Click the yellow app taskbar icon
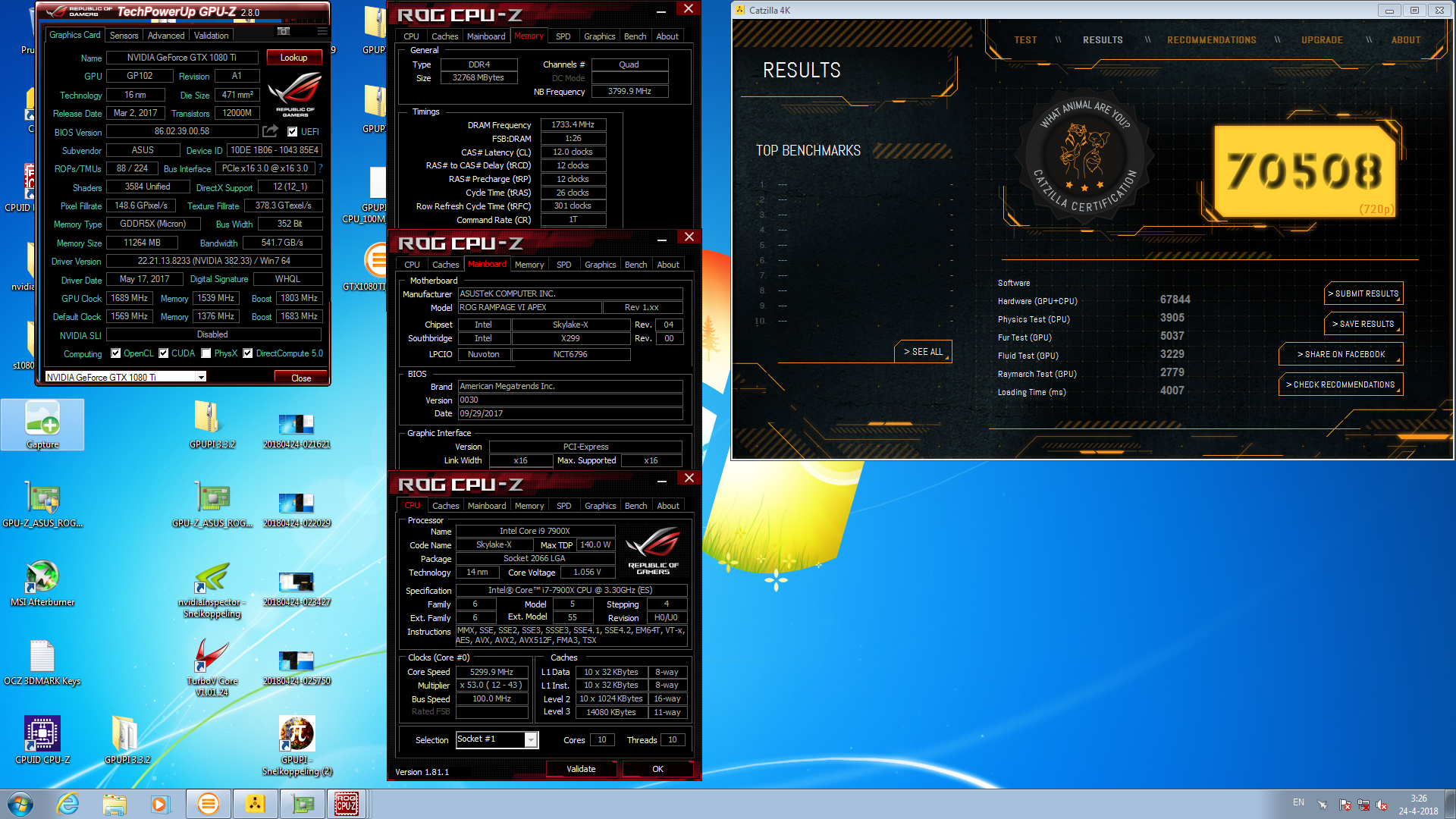The width and height of the screenshot is (1456, 819). pyautogui.click(x=255, y=804)
